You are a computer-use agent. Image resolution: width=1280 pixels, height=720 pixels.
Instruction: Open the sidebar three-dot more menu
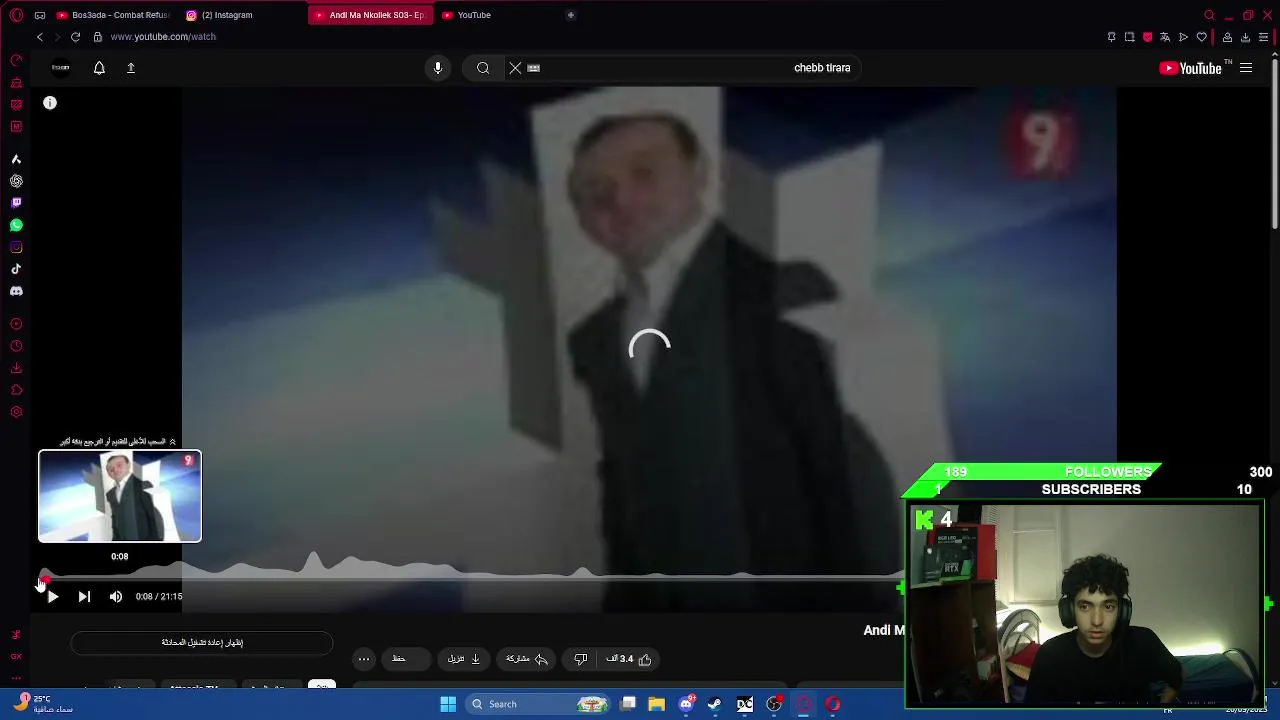point(16,678)
